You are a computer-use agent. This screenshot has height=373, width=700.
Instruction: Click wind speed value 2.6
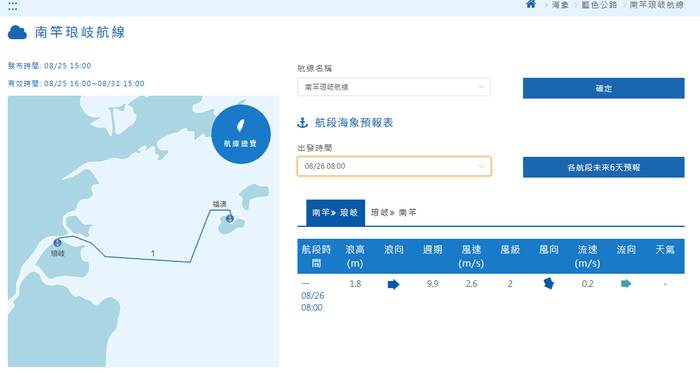tap(471, 284)
